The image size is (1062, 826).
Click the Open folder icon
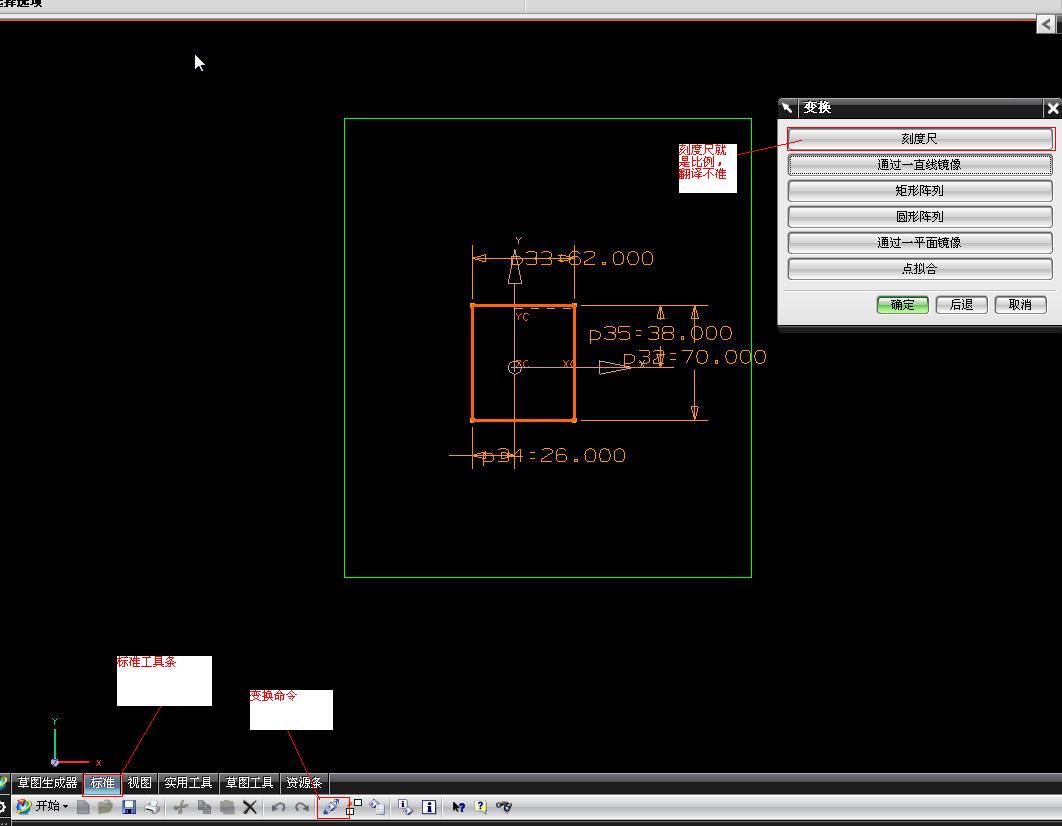(x=105, y=806)
